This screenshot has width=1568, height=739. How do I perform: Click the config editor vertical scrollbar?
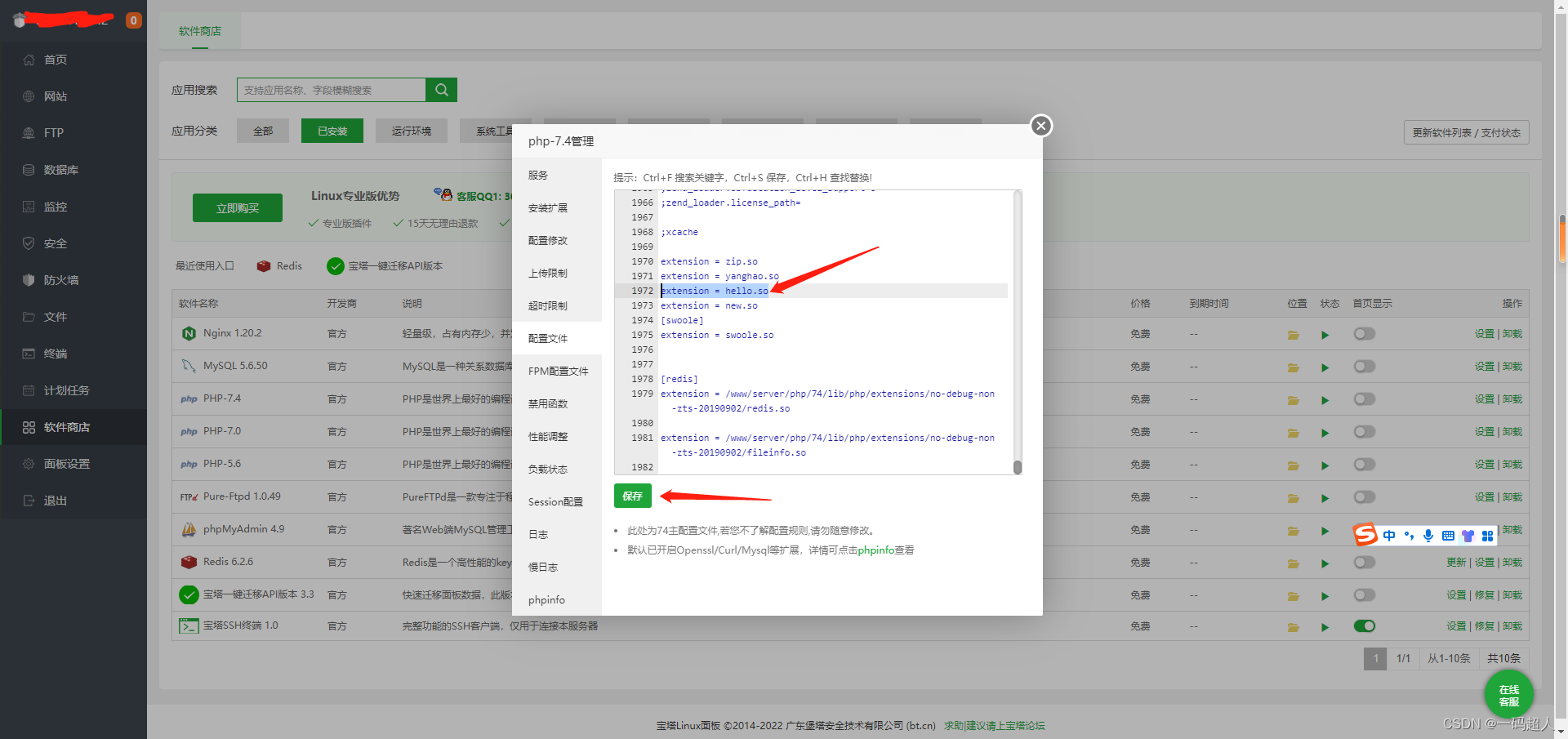(x=1018, y=332)
